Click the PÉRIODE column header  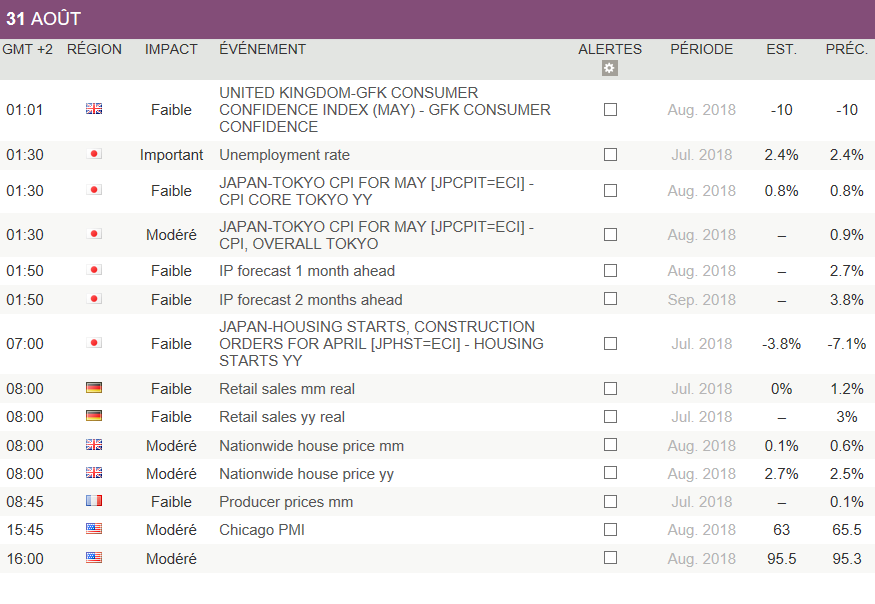[x=701, y=49]
